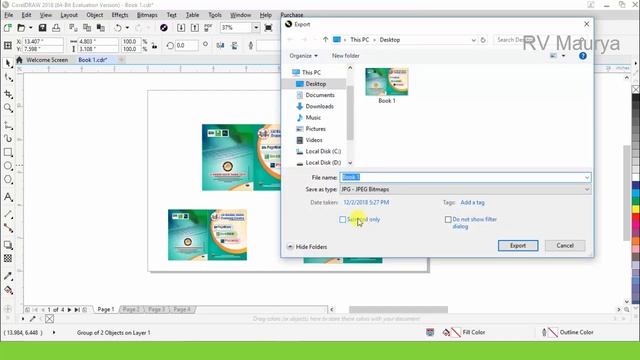Refresh the Desktop folder listing

[x=483, y=40]
